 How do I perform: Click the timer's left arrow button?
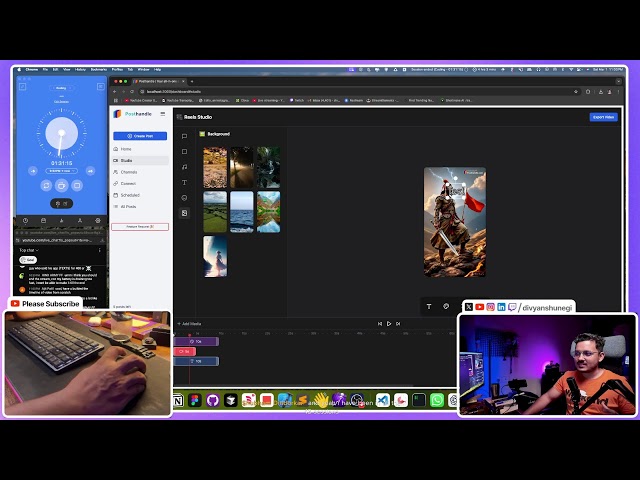33,171
